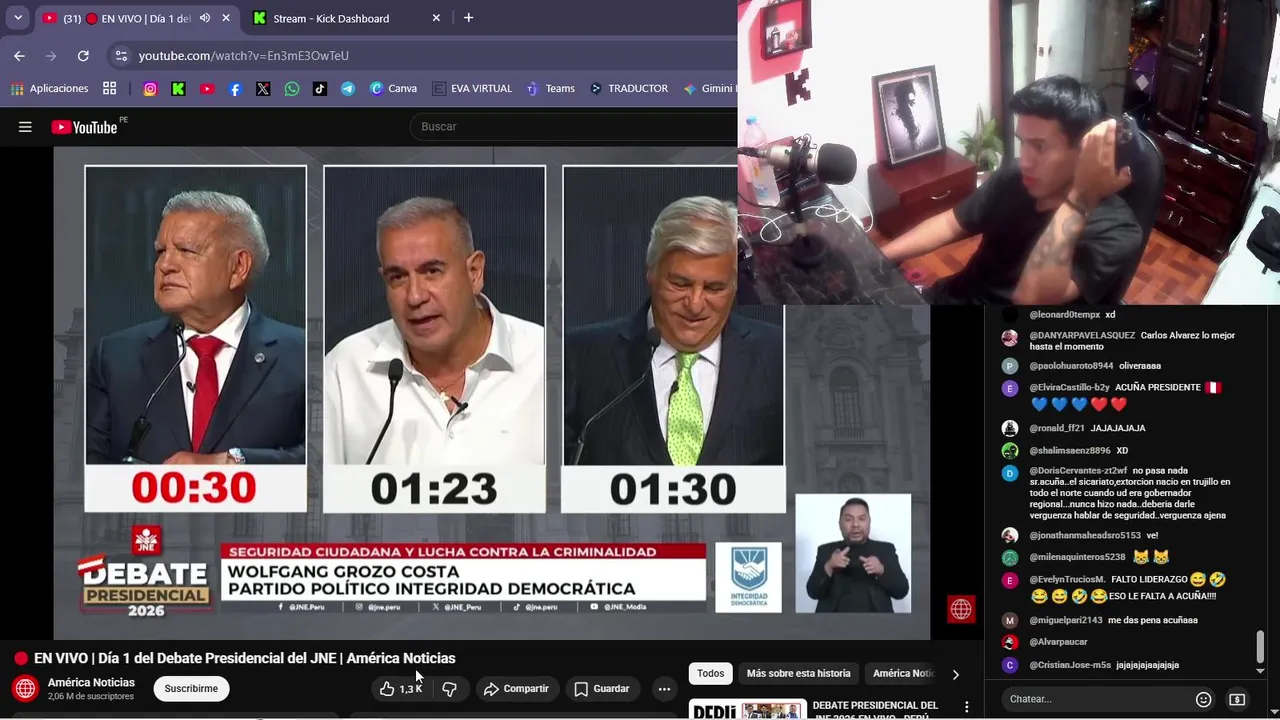Save the video with Guardar
The image size is (1280, 720).
click(x=602, y=688)
